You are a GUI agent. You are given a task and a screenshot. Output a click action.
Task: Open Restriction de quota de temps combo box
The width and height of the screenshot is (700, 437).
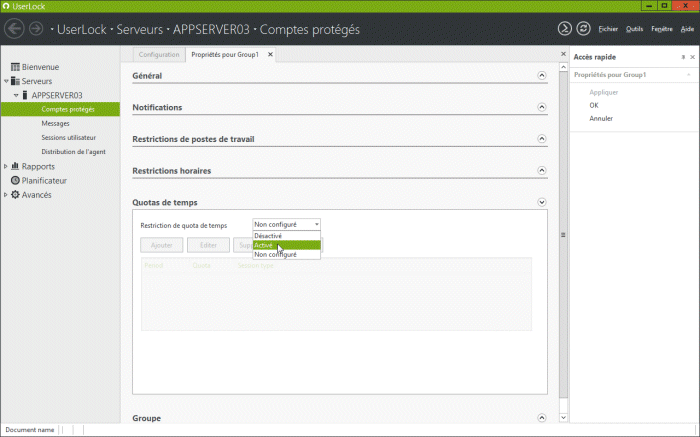pyautogui.click(x=286, y=225)
